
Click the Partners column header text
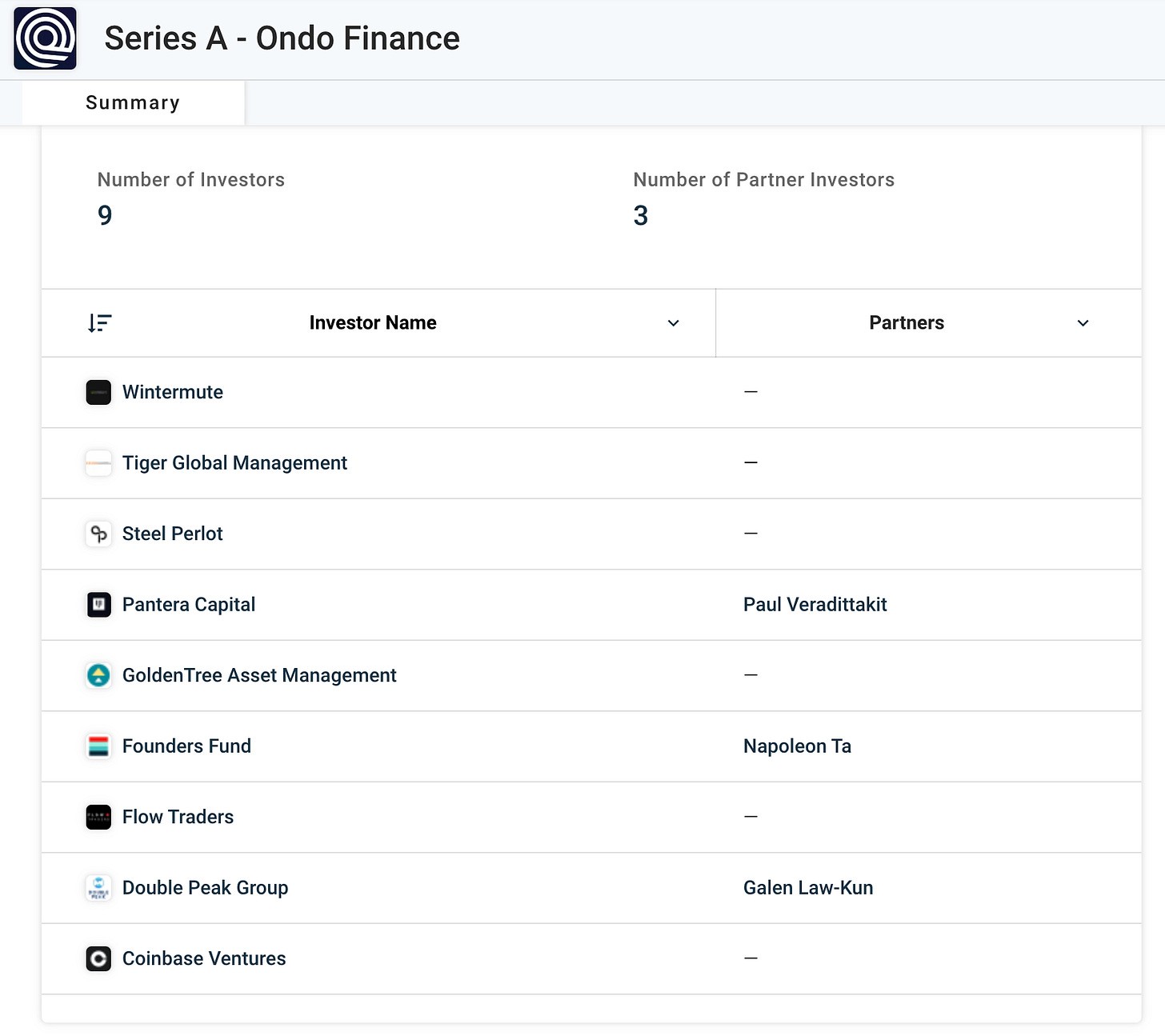(x=906, y=323)
